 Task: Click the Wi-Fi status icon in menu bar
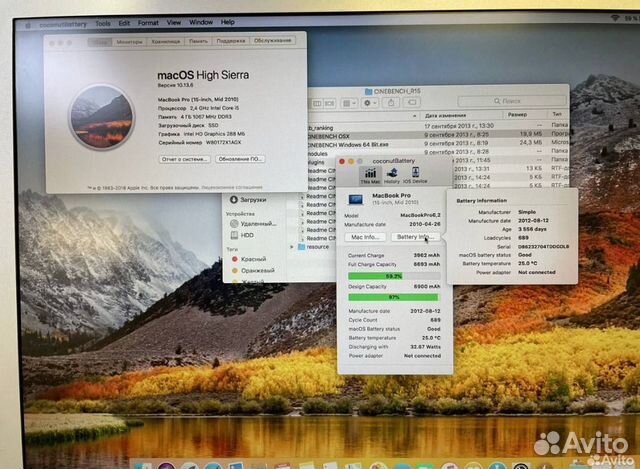pyautogui.click(x=614, y=18)
